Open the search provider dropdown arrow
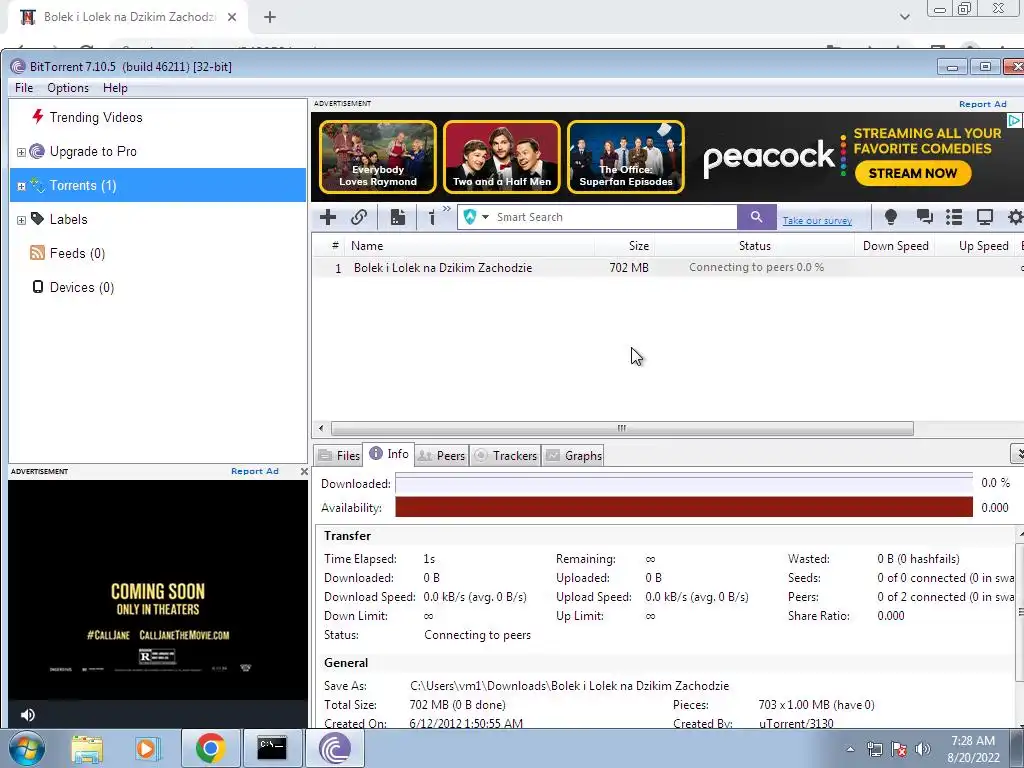Screen dimensions: 1024x768 coord(485,217)
